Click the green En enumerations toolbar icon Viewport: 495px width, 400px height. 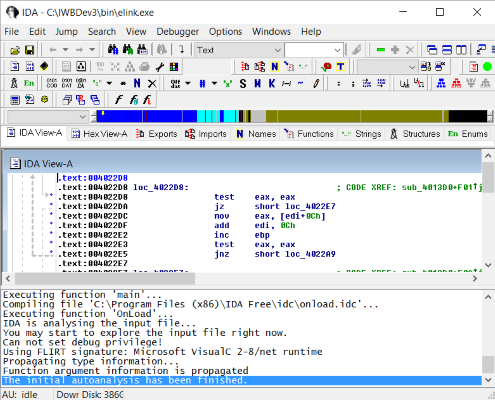tap(29, 83)
